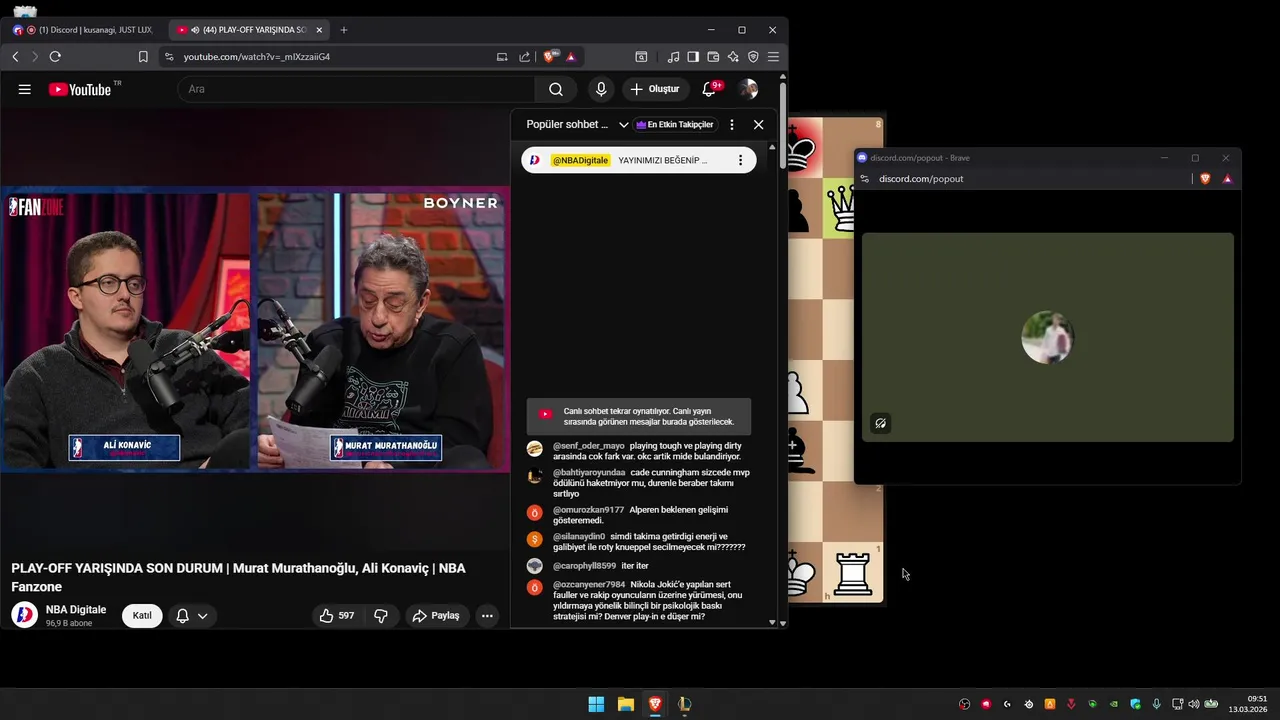Viewport: 1280px width, 720px height.
Task: Click the address bar URL
Action: [x=257, y=57]
